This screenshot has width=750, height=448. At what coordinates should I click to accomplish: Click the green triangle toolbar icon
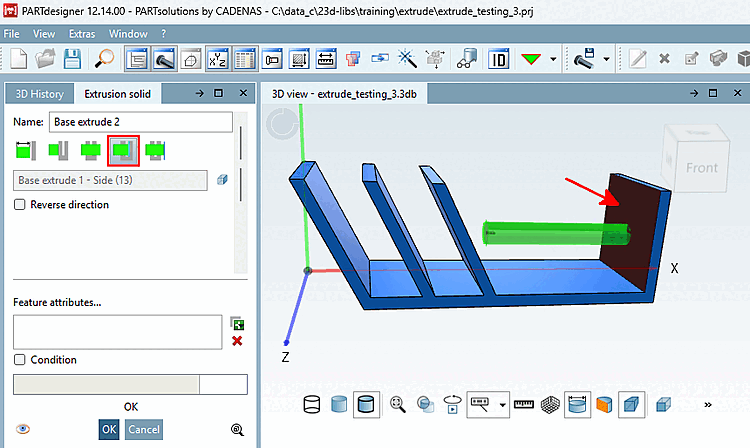[x=531, y=59]
